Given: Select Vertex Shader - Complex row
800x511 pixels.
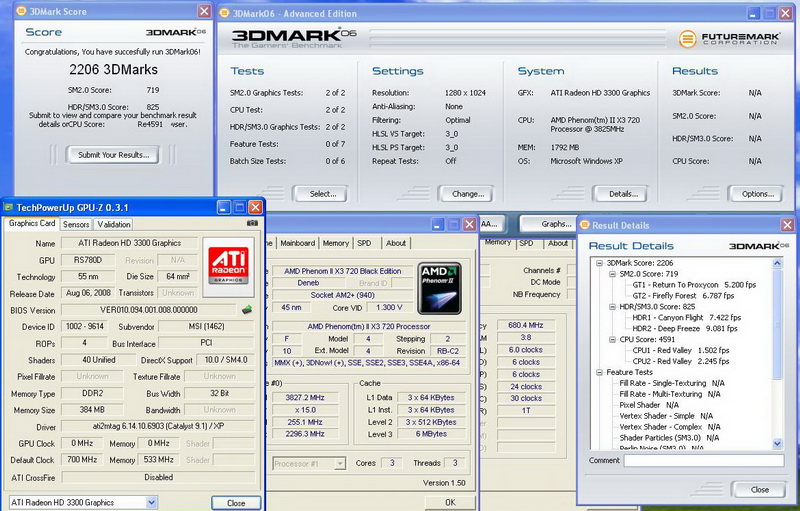Looking at the screenshot, I should (670, 427).
